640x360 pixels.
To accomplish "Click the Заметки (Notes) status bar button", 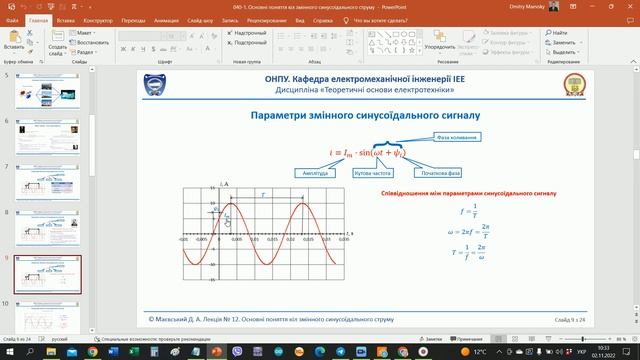I will (431, 339).
